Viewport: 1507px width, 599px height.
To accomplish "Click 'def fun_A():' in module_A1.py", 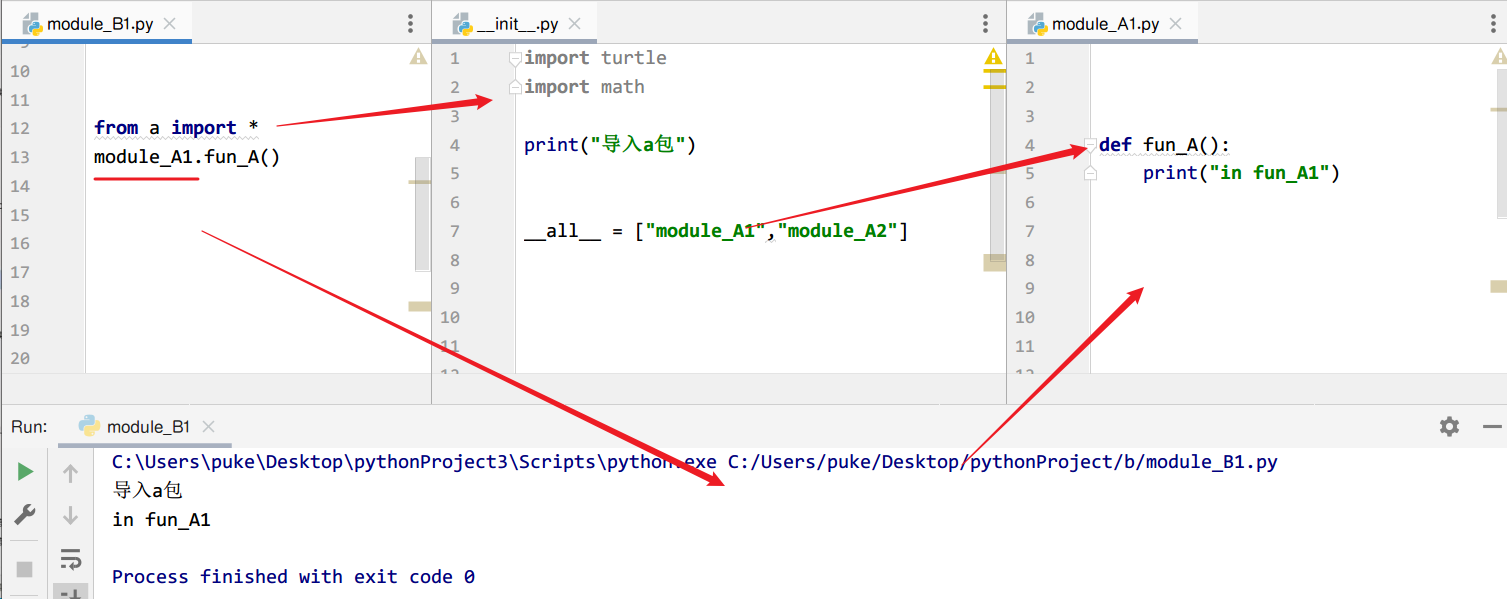I will pyautogui.click(x=1165, y=145).
